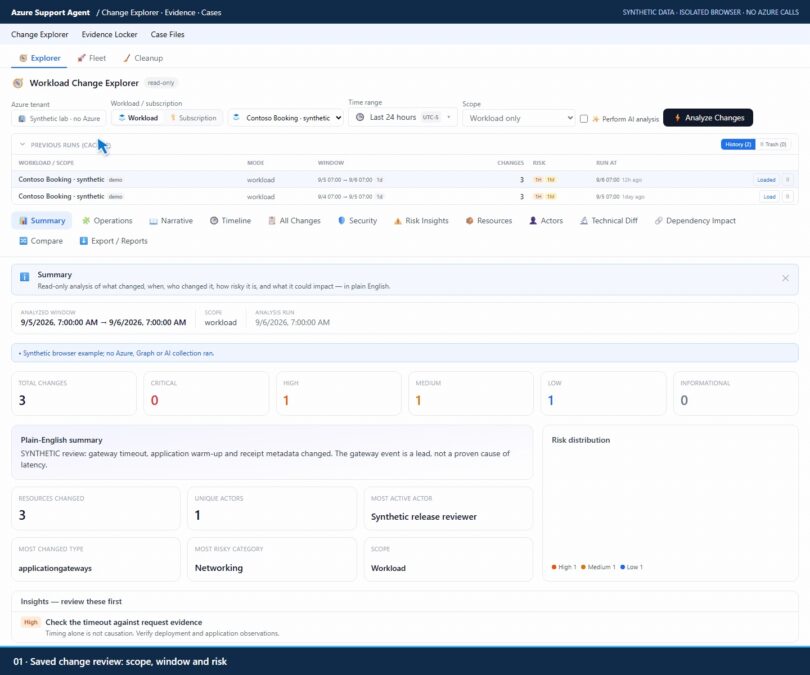Dismiss the Summary info banner
The height and width of the screenshot is (675, 810).
click(785, 278)
